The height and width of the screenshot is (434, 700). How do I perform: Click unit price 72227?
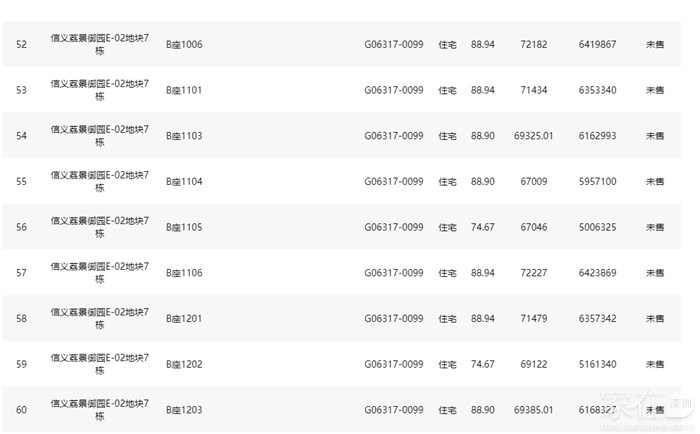tap(533, 273)
